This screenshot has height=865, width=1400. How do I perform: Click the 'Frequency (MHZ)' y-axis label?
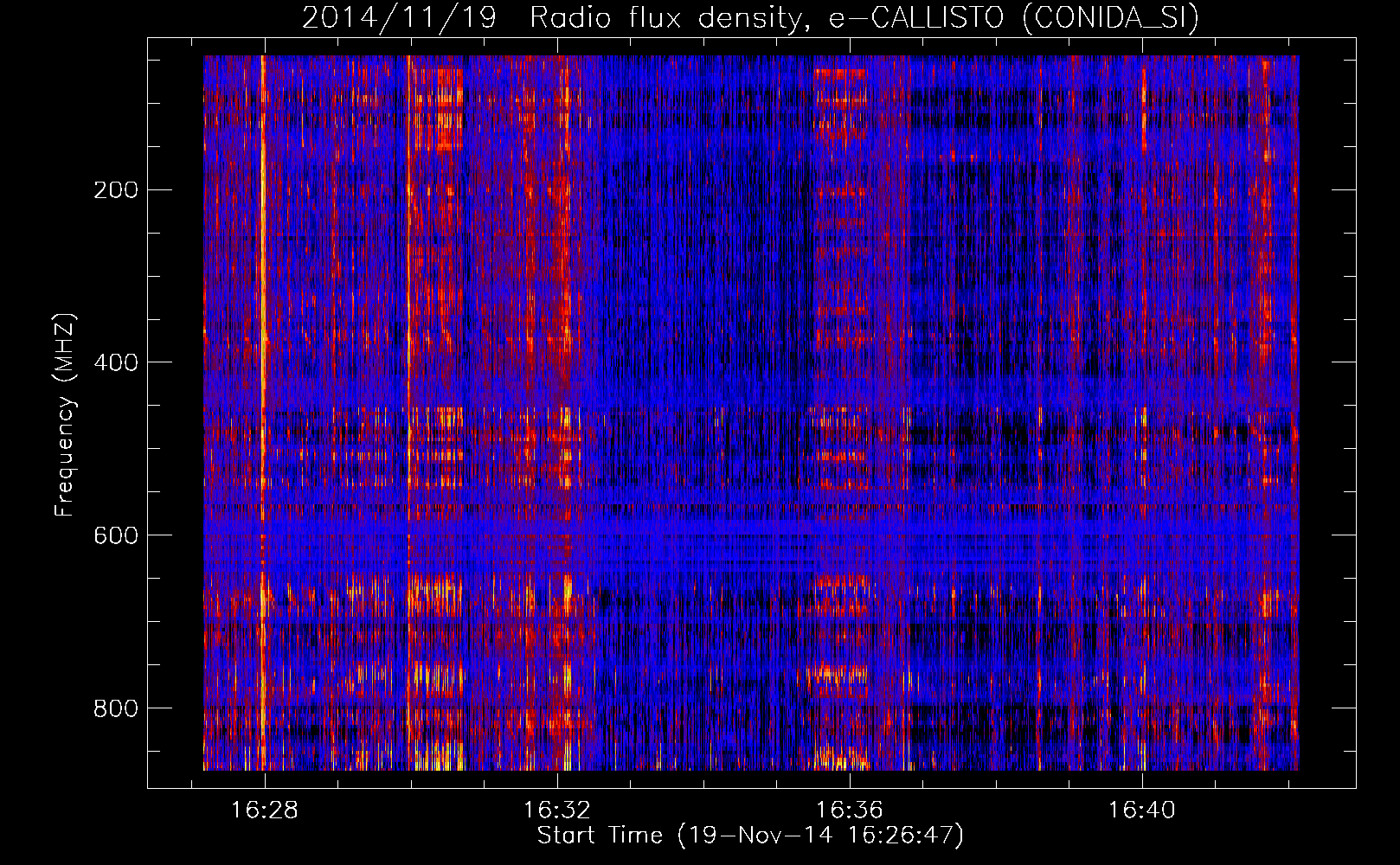(65, 414)
